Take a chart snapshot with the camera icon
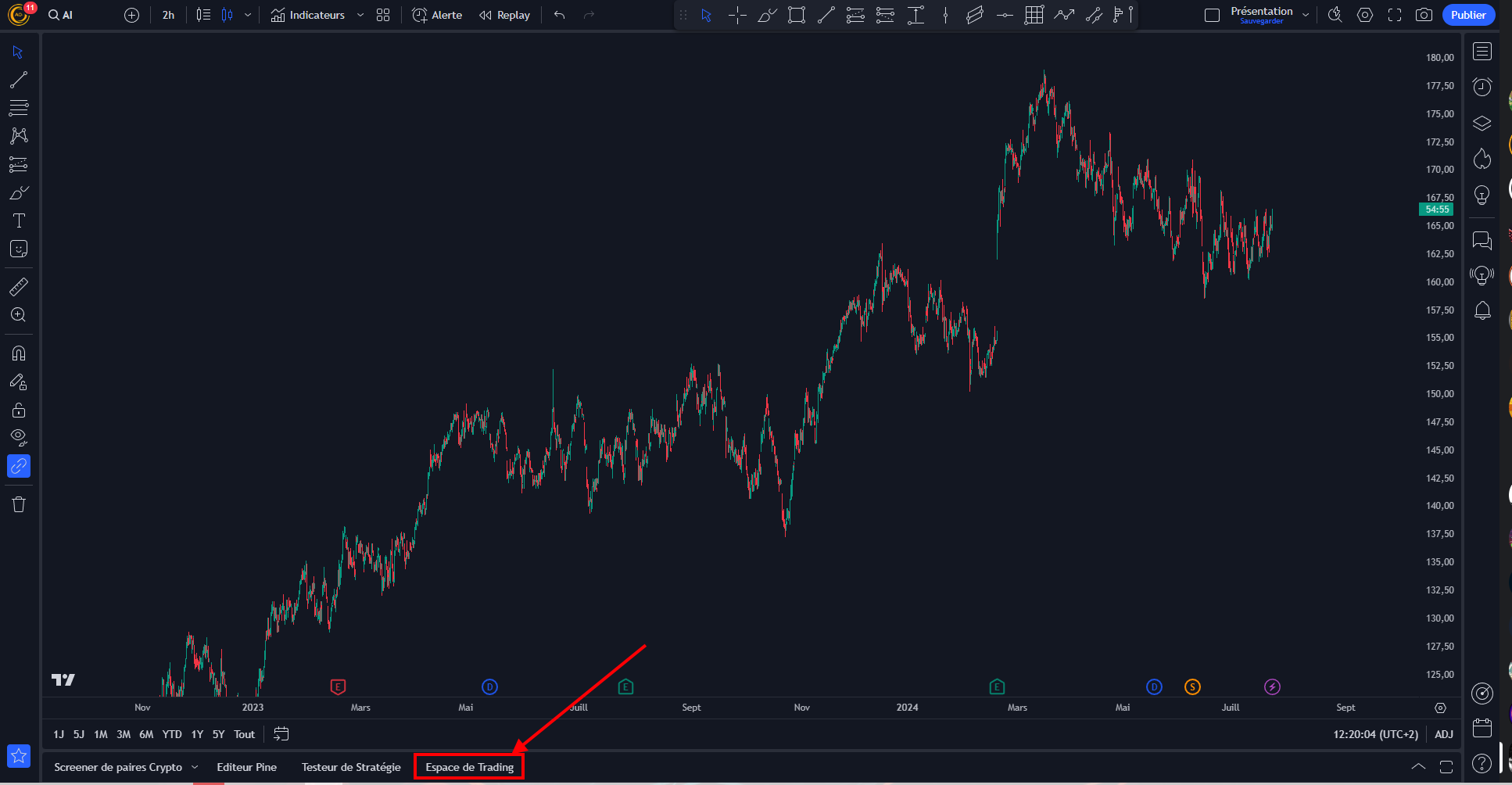This screenshot has height=785, width=1512. pyautogui.click(x=1424, y=15)
